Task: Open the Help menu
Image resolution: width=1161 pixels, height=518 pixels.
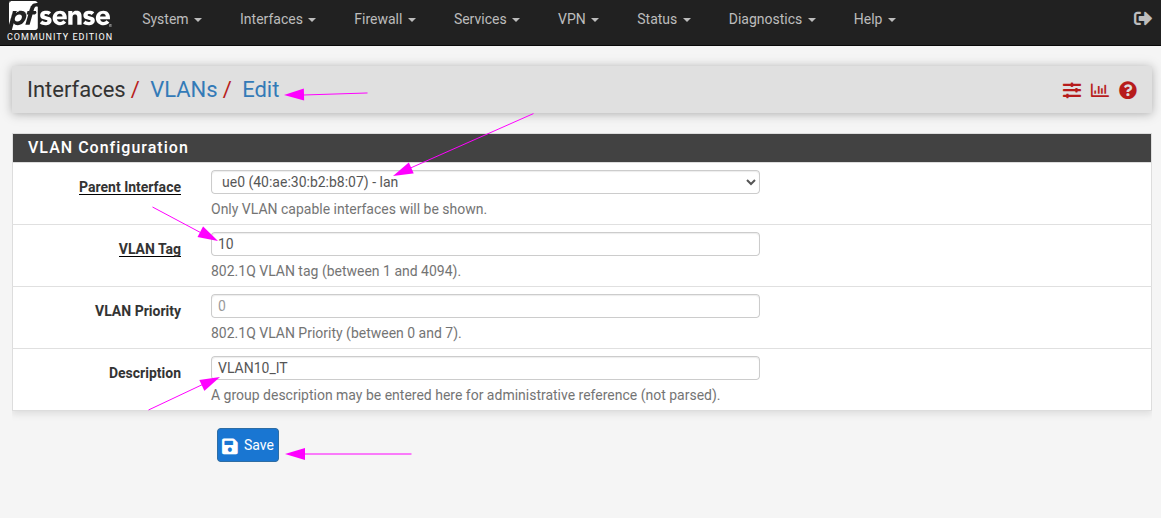Action: pos(874,19)
